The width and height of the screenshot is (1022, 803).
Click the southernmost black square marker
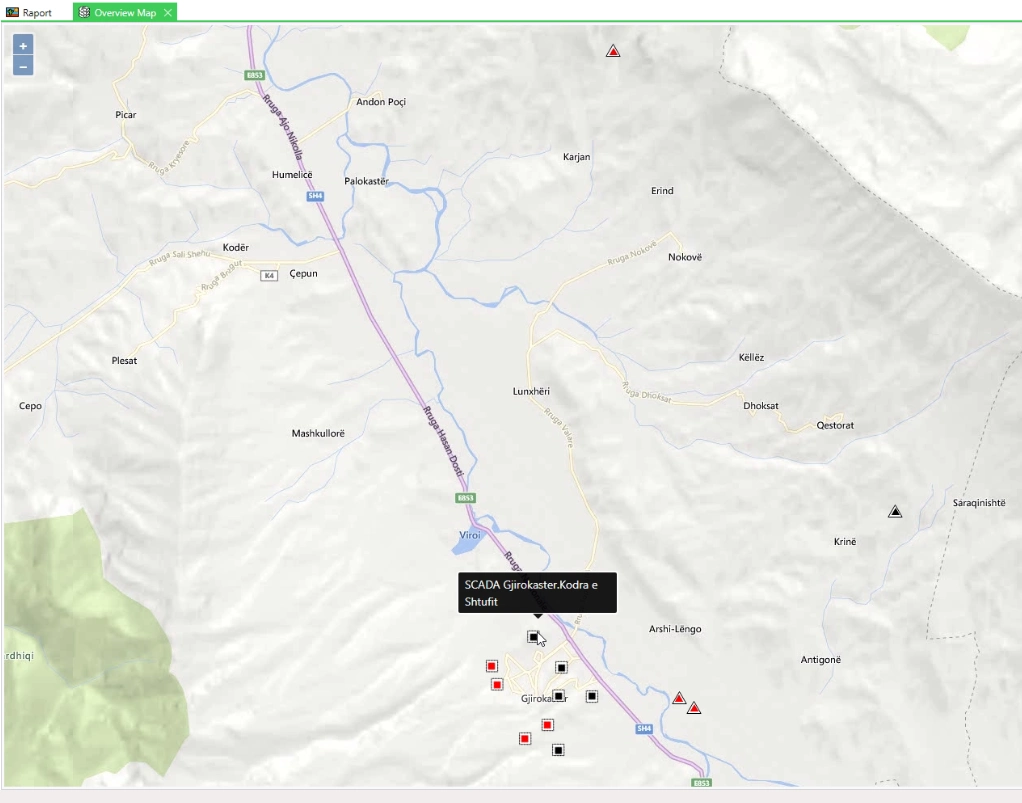point(558,750)
